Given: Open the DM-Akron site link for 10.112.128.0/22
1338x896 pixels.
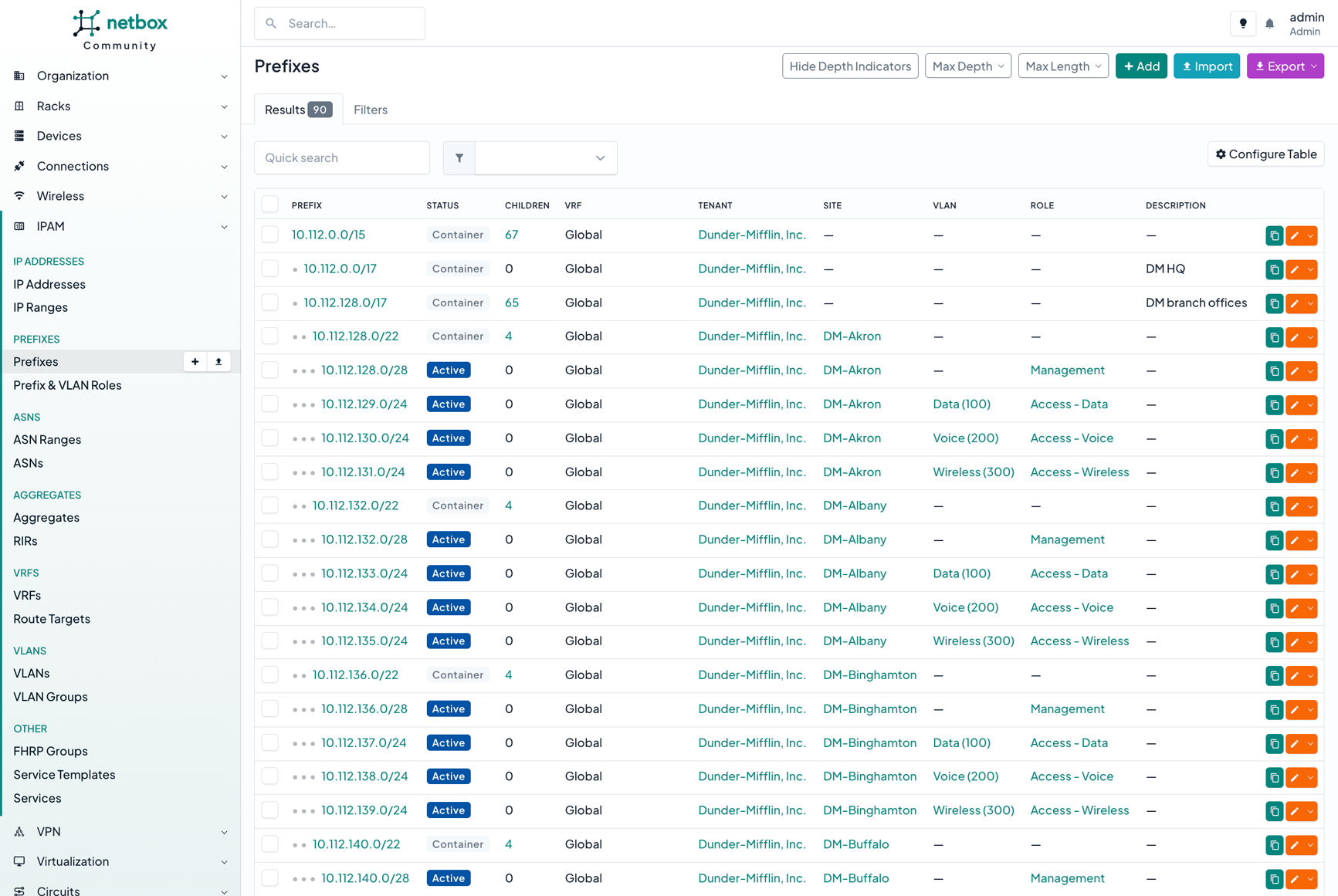Looking at the screenshot, I should click(852, 336).
